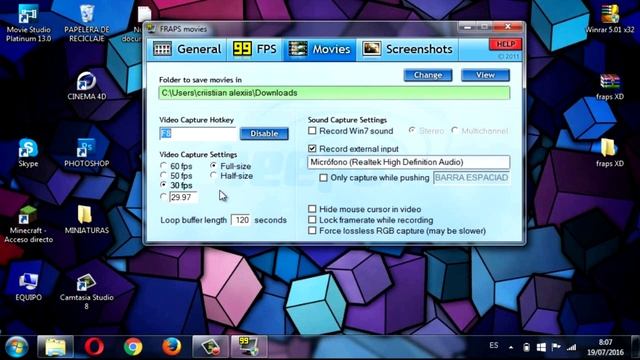Launch the Camtasia Studio 8 shortcut

(x=87, y=291)
